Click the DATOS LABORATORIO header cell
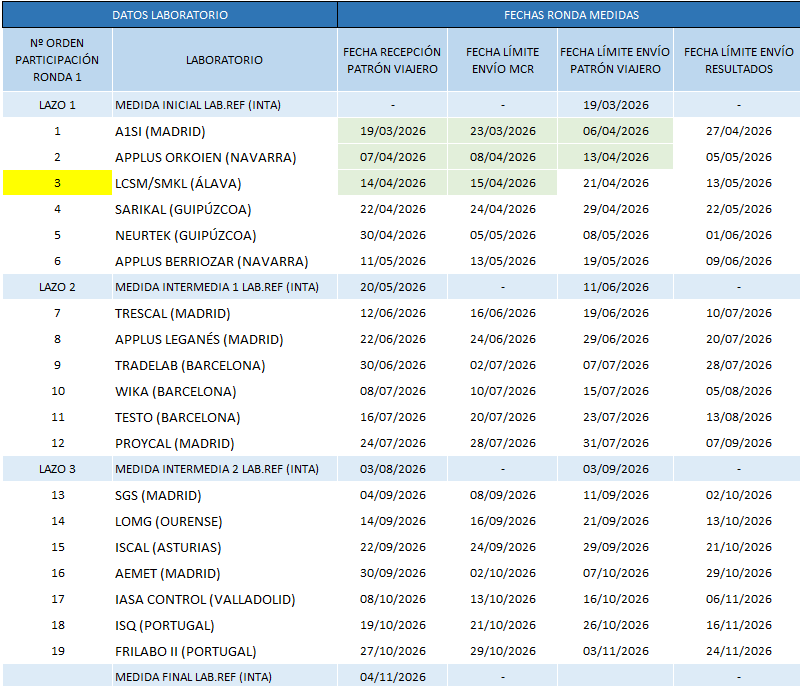Screen dimensions: 800x686 click(169, 15)
